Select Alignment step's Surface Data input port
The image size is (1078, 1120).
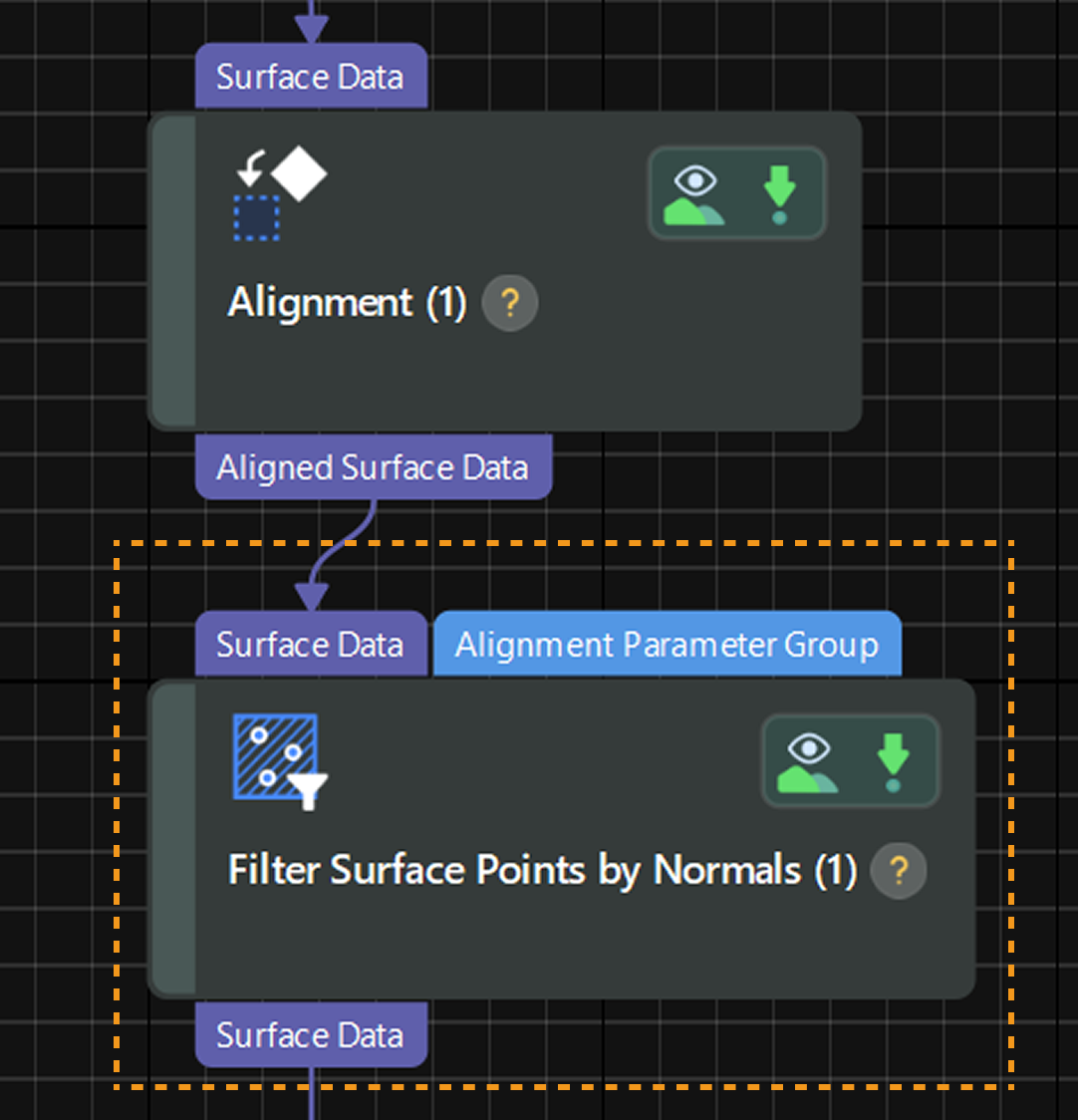[311, 77]
